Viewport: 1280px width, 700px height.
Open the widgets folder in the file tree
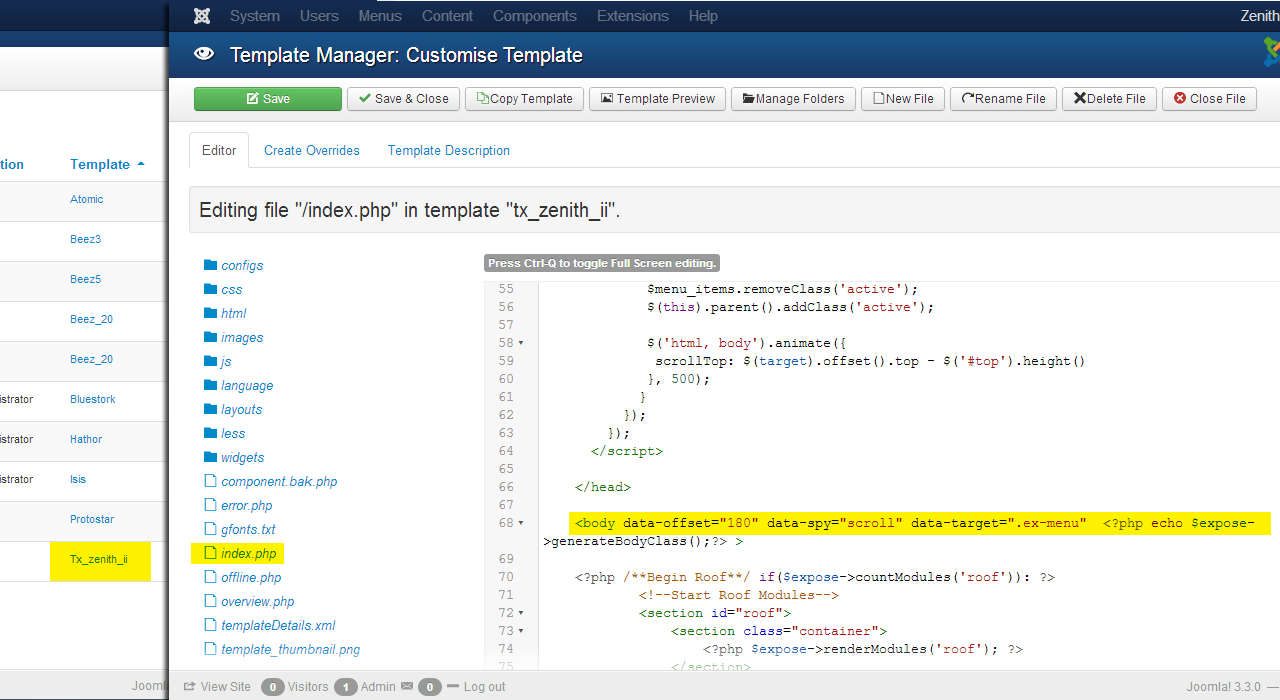(x=239, y=457)
